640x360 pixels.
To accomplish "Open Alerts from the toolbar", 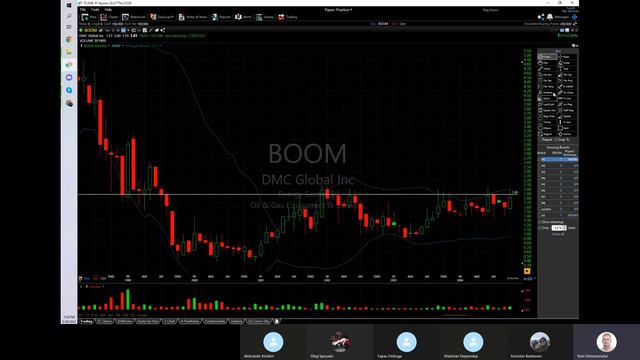I will click(243, 17).
